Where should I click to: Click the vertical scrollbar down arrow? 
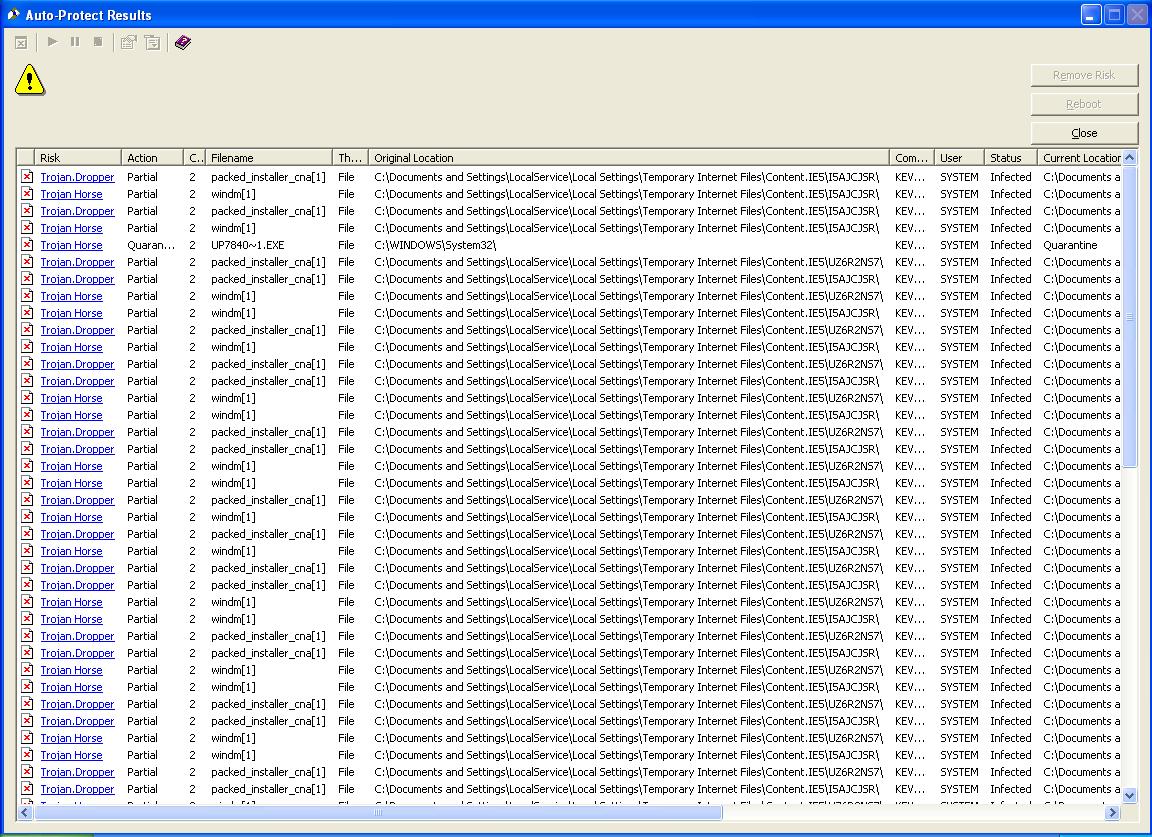pos(1130,796)
